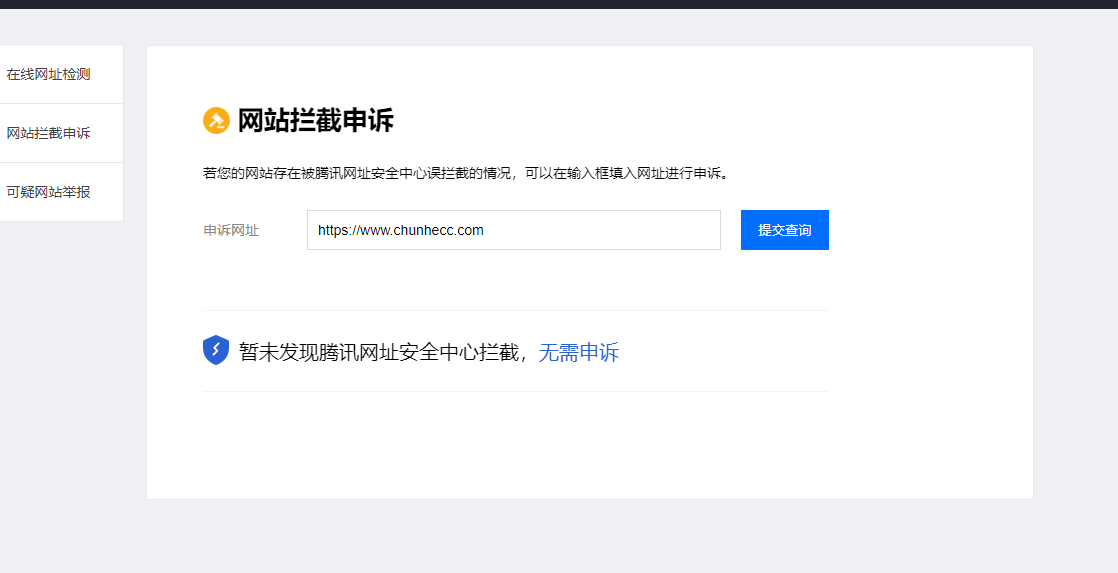Click the description sentence starting 若您的网站
Image resolution: width=1118 pixels, height=573 pixels.
point(466,173)
